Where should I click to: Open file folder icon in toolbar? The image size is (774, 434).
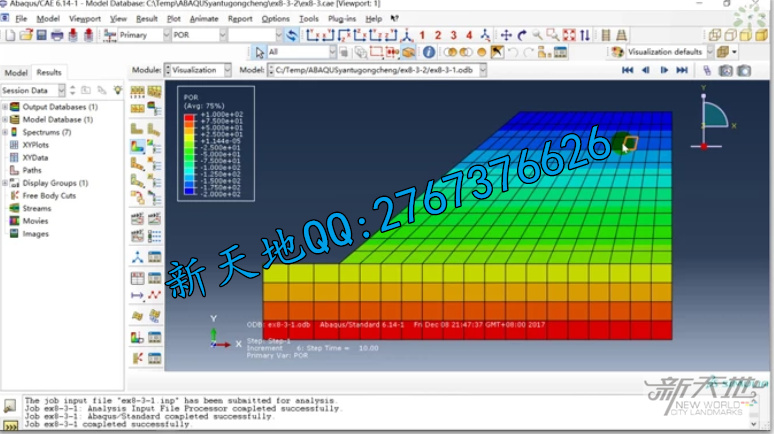26,35
